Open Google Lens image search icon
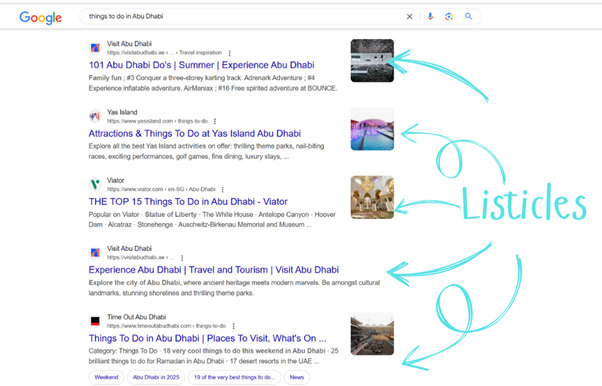Viewport: 602px width, 386px height. pos(449,16)
